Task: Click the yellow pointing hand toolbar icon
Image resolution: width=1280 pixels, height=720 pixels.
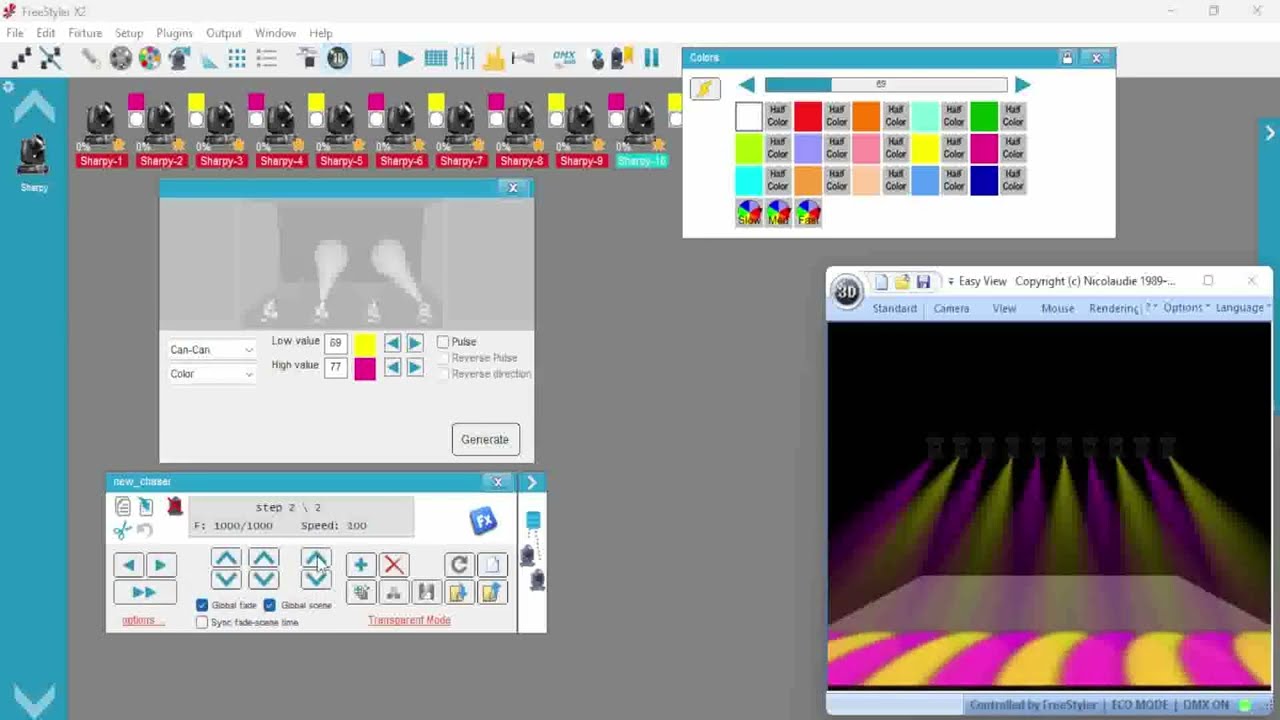Action: coord(493,59)
